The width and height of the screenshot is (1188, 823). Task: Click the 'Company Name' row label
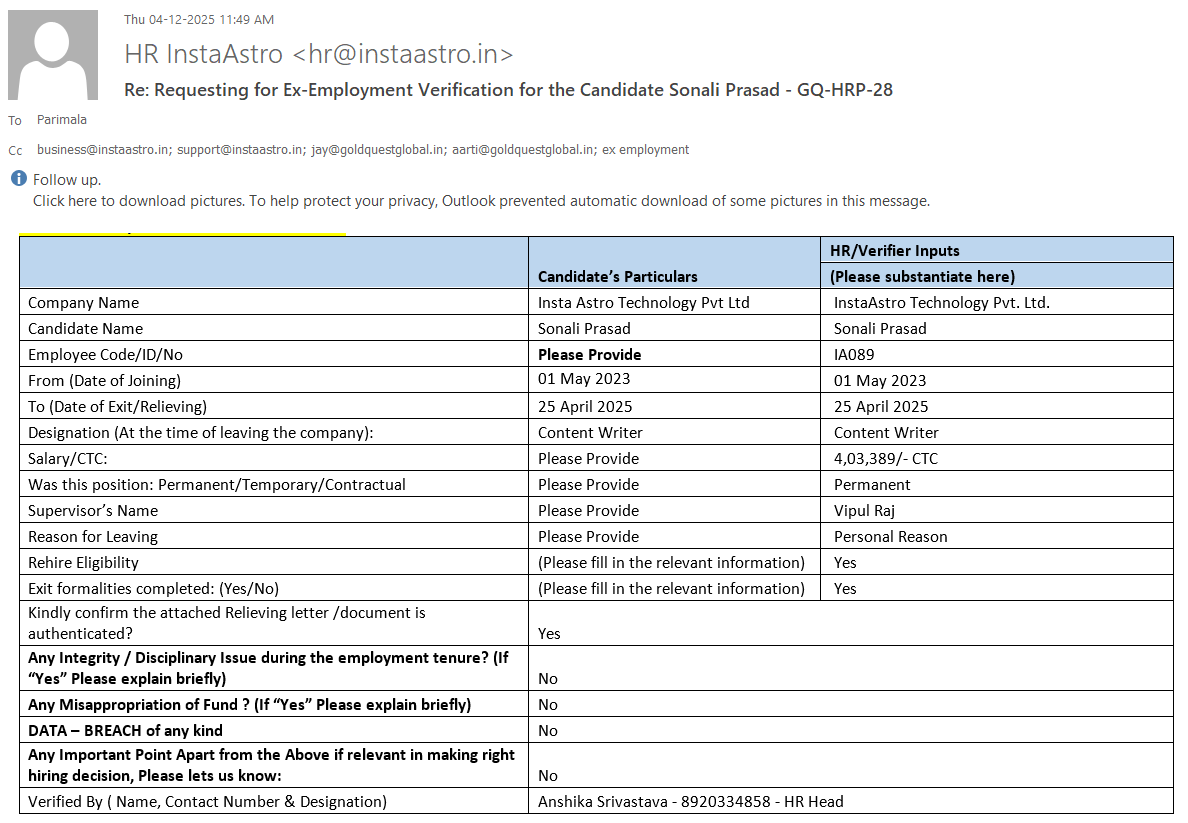pos(83,302)
